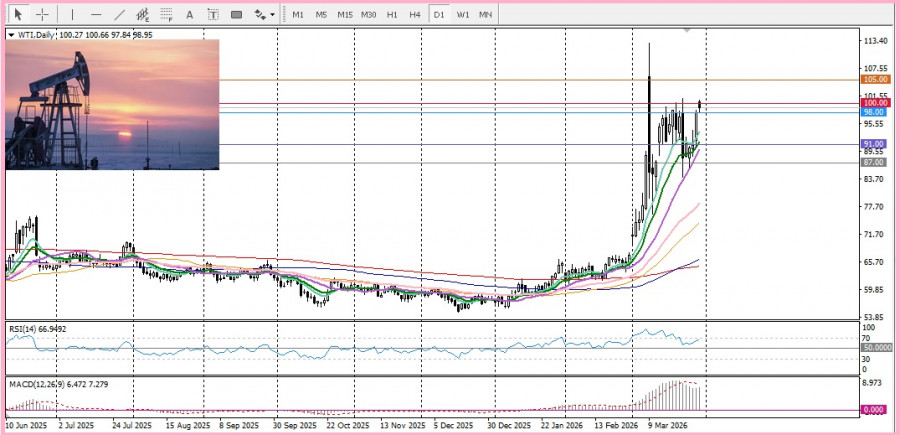
Task: Click the oil pump sunset image
Action: click(x=112, y=103)
